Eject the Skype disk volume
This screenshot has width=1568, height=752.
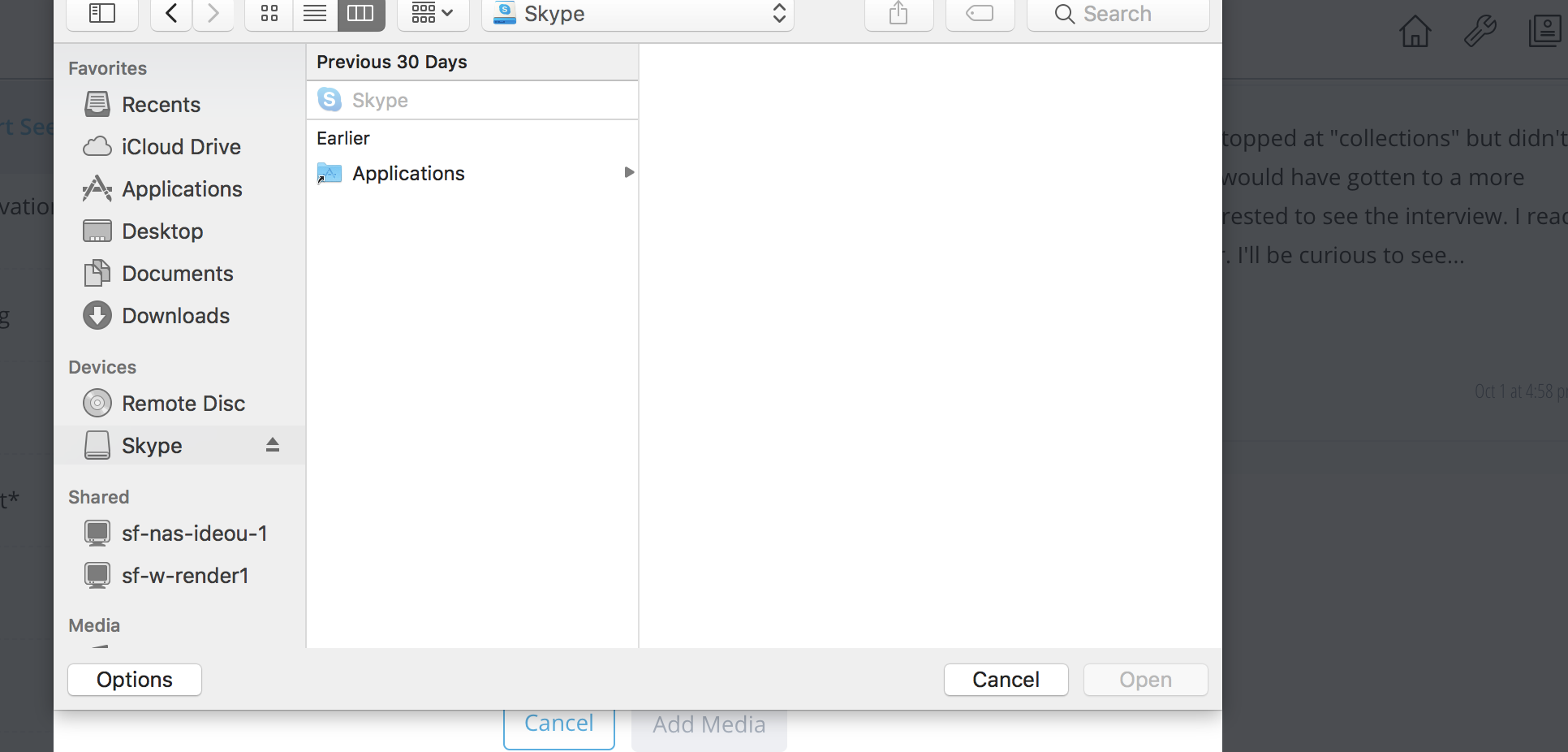coord(273,445)
